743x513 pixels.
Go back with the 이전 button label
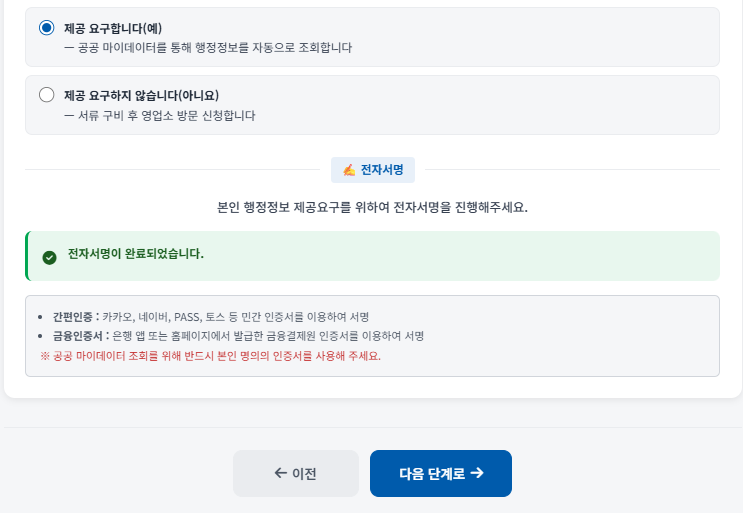(304, 473)
